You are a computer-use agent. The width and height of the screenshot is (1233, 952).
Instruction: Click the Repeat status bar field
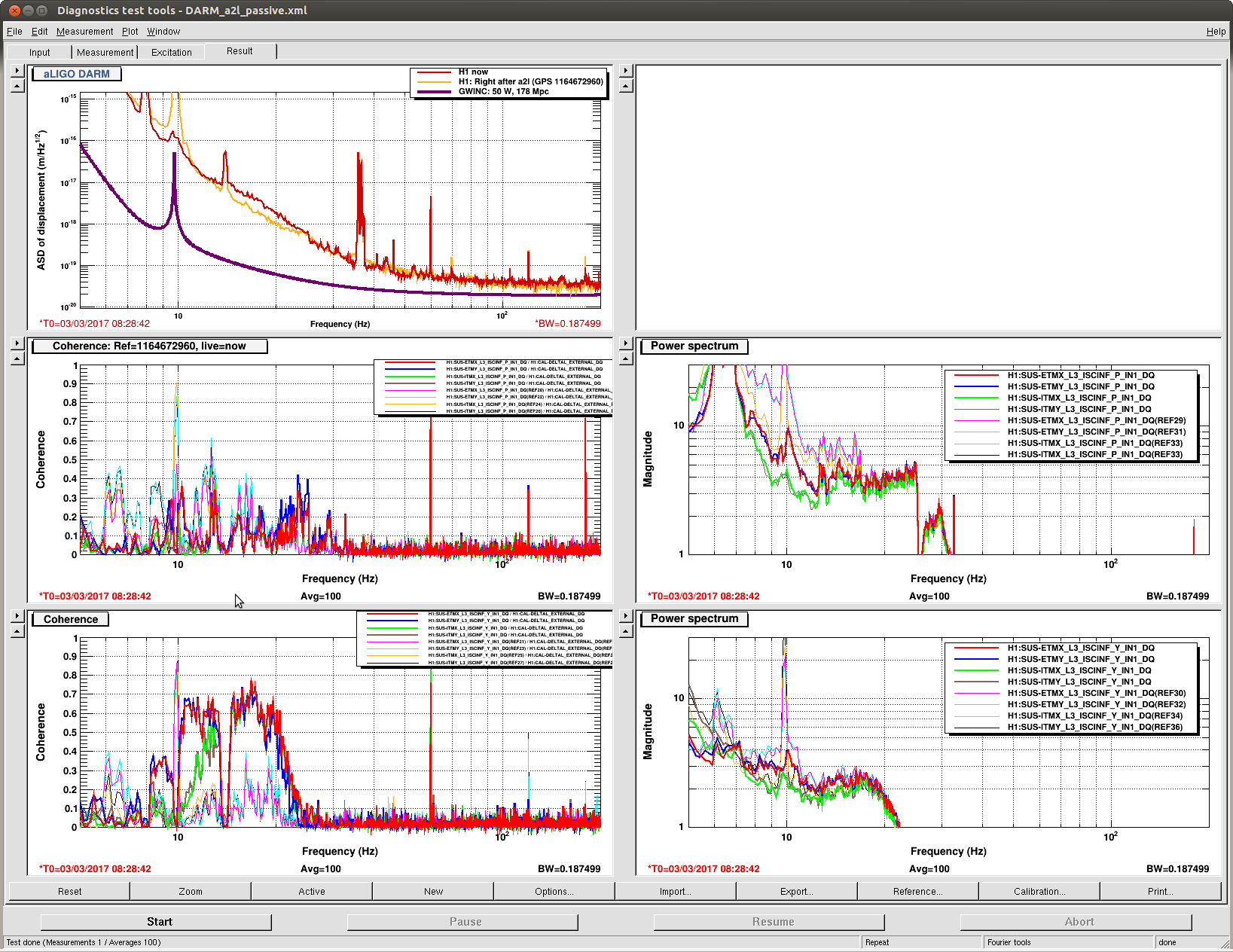click(x=921, y=942)
